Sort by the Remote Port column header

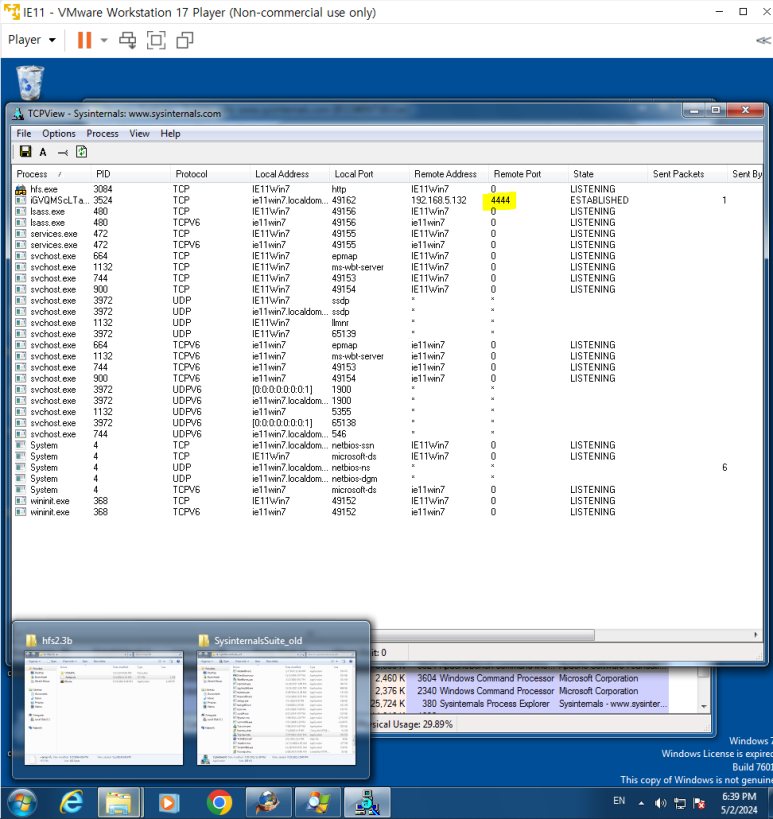[528, 174]
